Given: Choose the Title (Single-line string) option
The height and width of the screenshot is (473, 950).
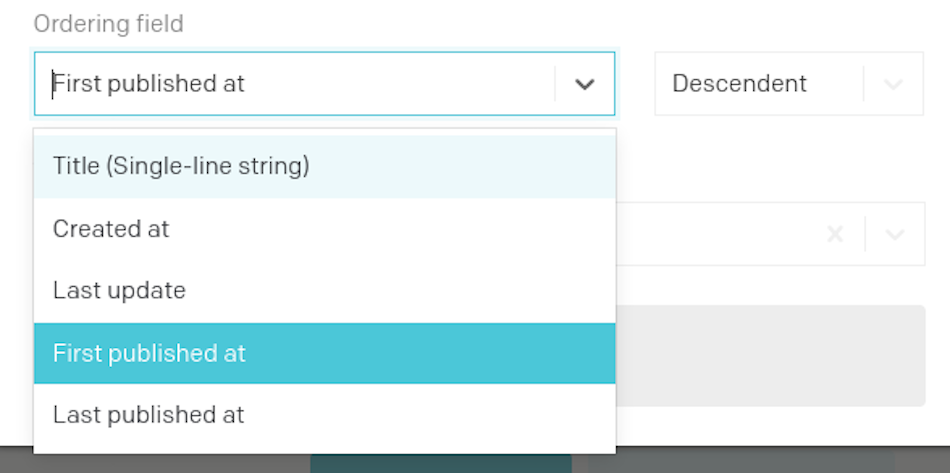Looking at the screenshot, I should click(325, 166).
